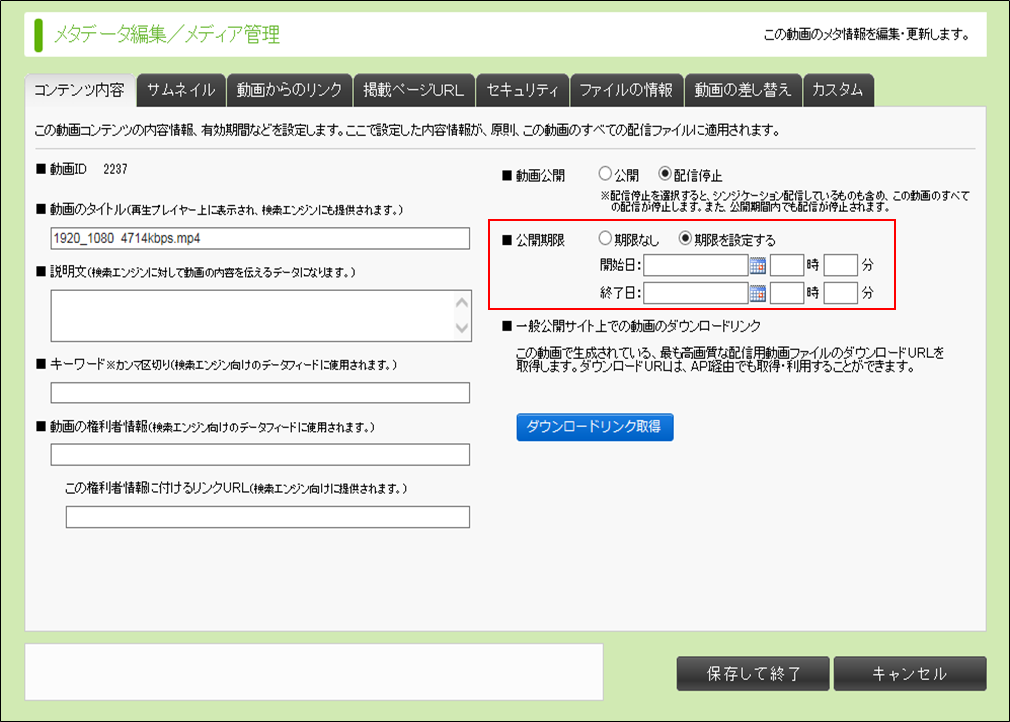
Task: Click 保存して終了 to save and exit
Action: point(753,674)
